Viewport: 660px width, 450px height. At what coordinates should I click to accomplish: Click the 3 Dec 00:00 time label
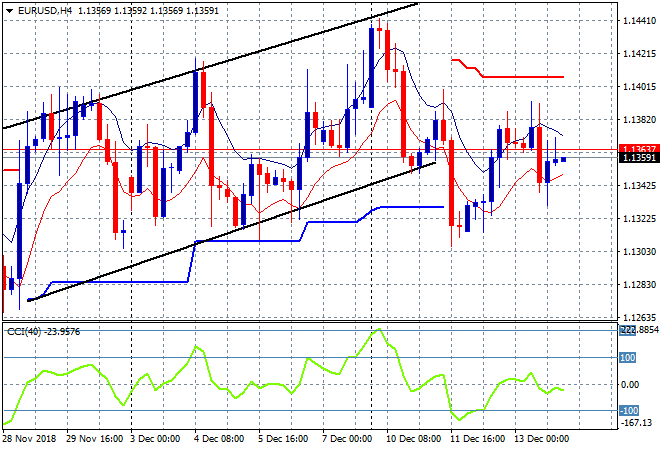coord(154,439)
